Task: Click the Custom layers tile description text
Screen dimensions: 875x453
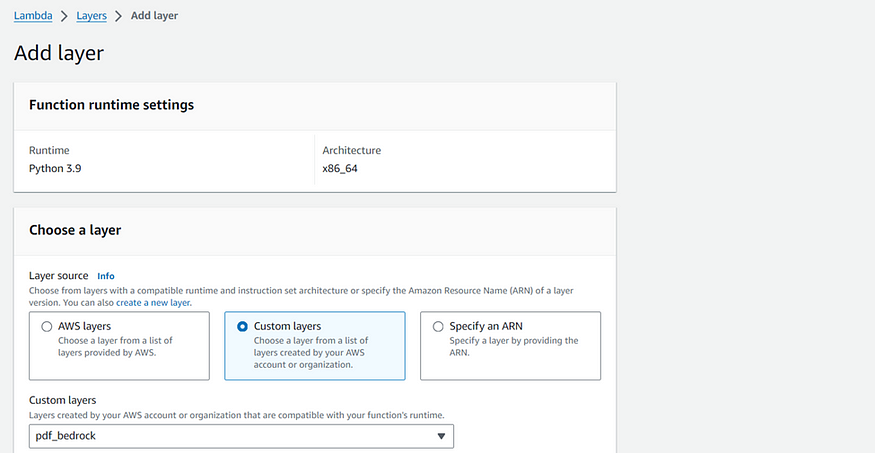Action: pyautogui.click(x=311, y=353)
